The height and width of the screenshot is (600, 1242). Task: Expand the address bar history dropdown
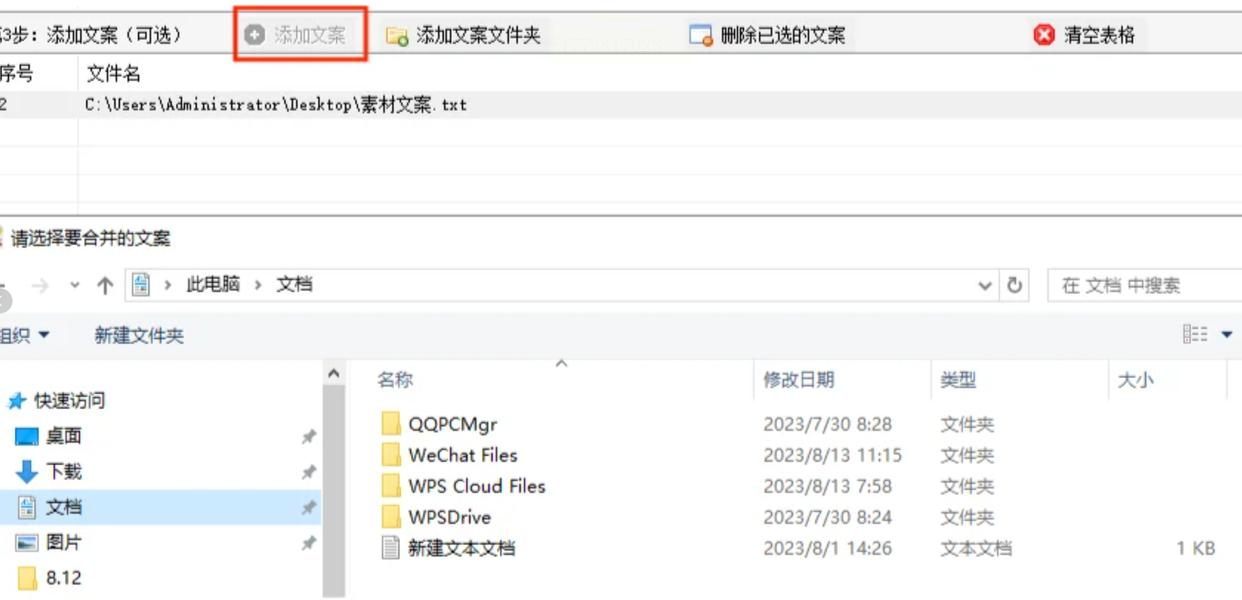coord(985,285)
